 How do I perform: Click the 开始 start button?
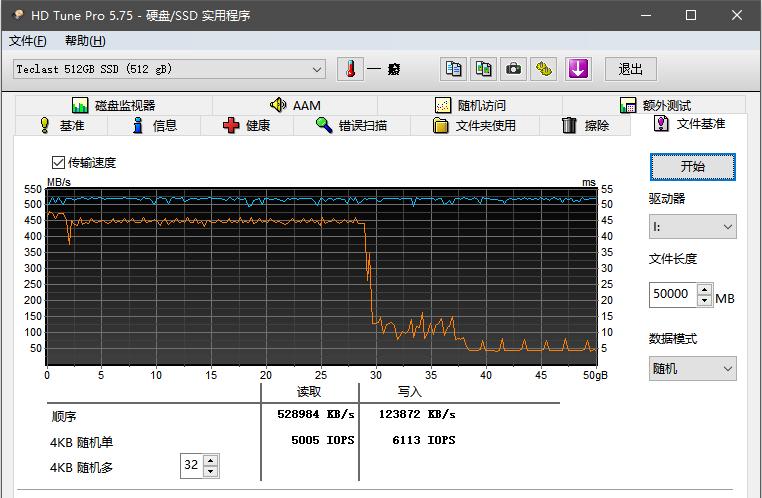pyautogui.click(x=693, y=167)
